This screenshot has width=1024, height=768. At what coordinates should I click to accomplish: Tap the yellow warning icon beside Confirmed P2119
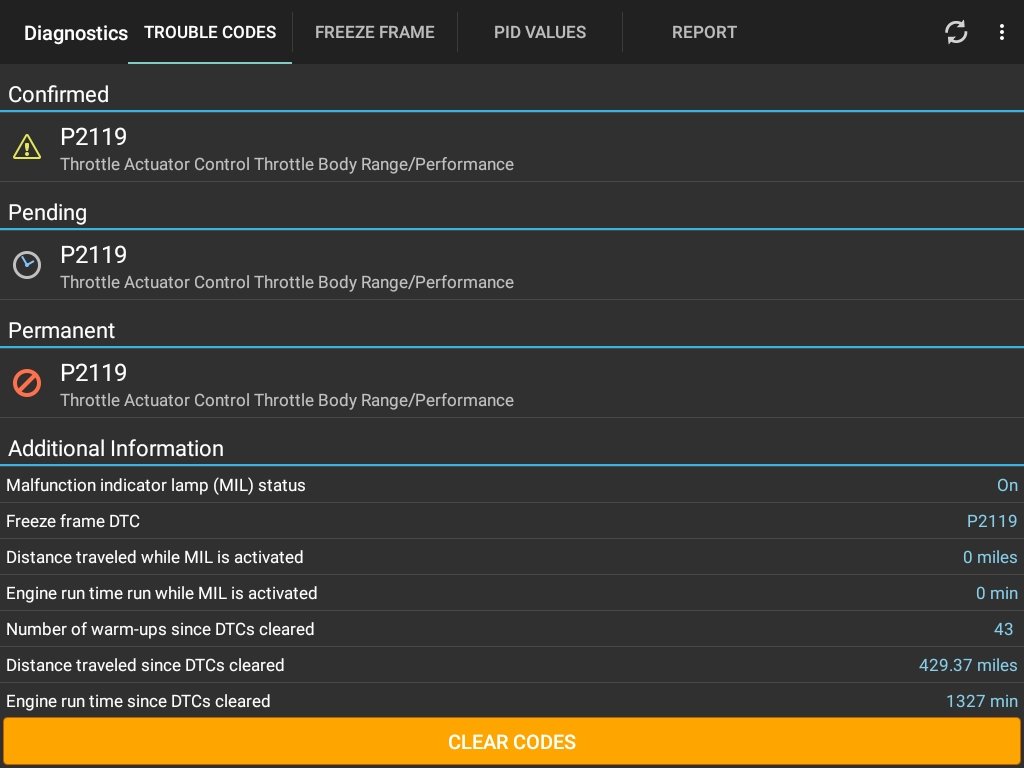click(x=27, y=147)
